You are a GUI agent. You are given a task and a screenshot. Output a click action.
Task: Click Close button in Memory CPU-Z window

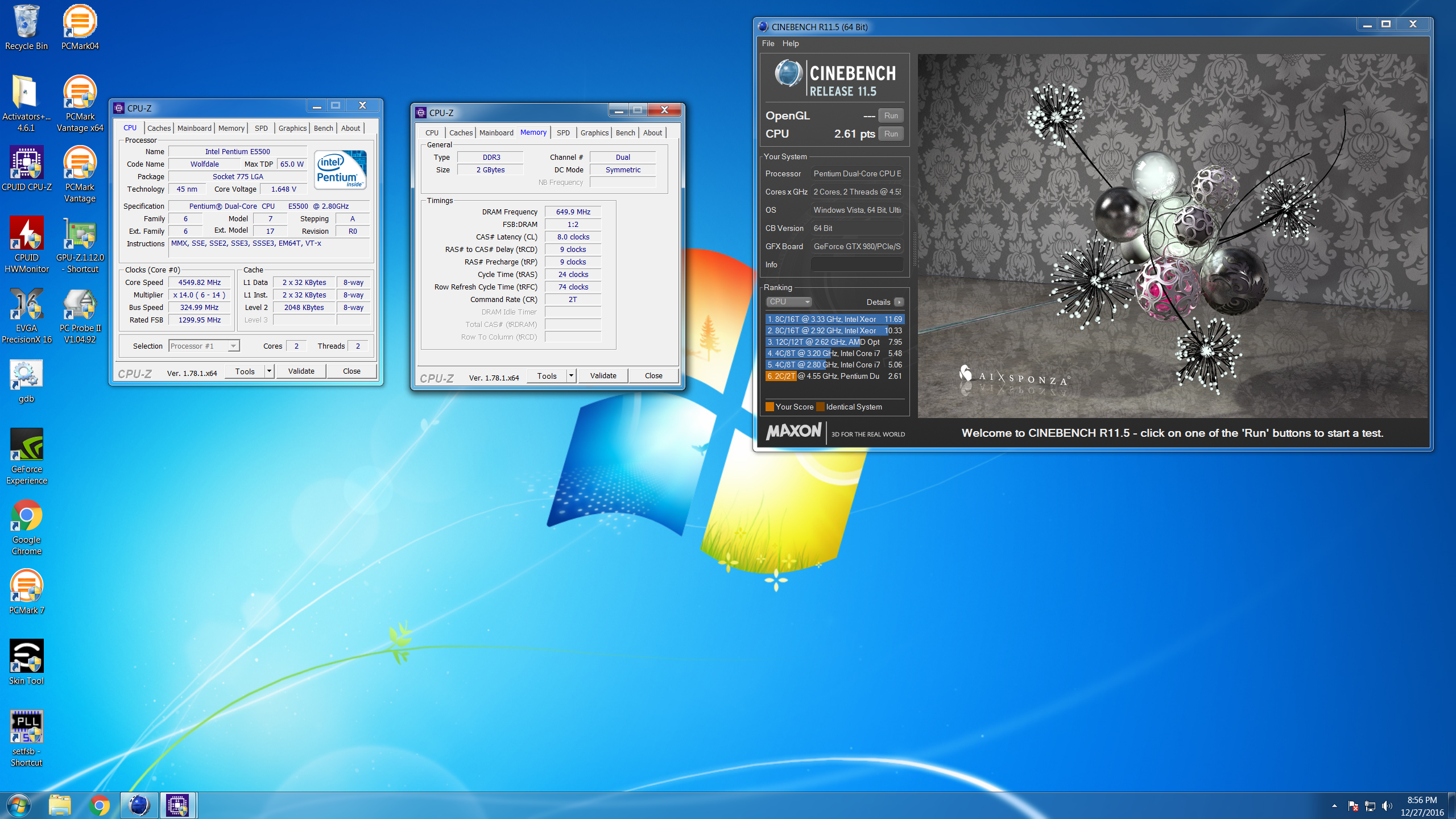[653, 376]
